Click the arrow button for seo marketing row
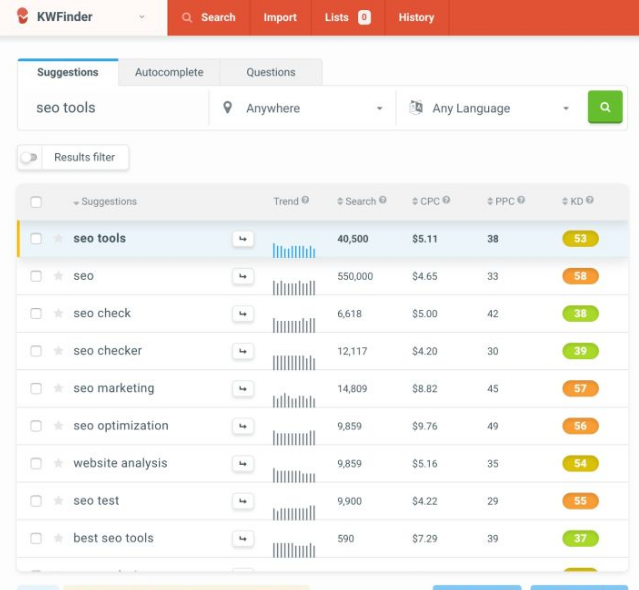The width and height of the screenshot is (639, 590). [243, 389]
